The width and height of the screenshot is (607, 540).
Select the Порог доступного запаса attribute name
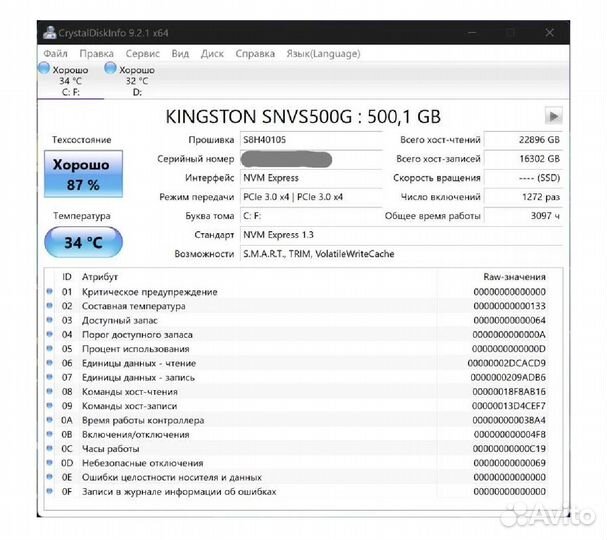137,335
